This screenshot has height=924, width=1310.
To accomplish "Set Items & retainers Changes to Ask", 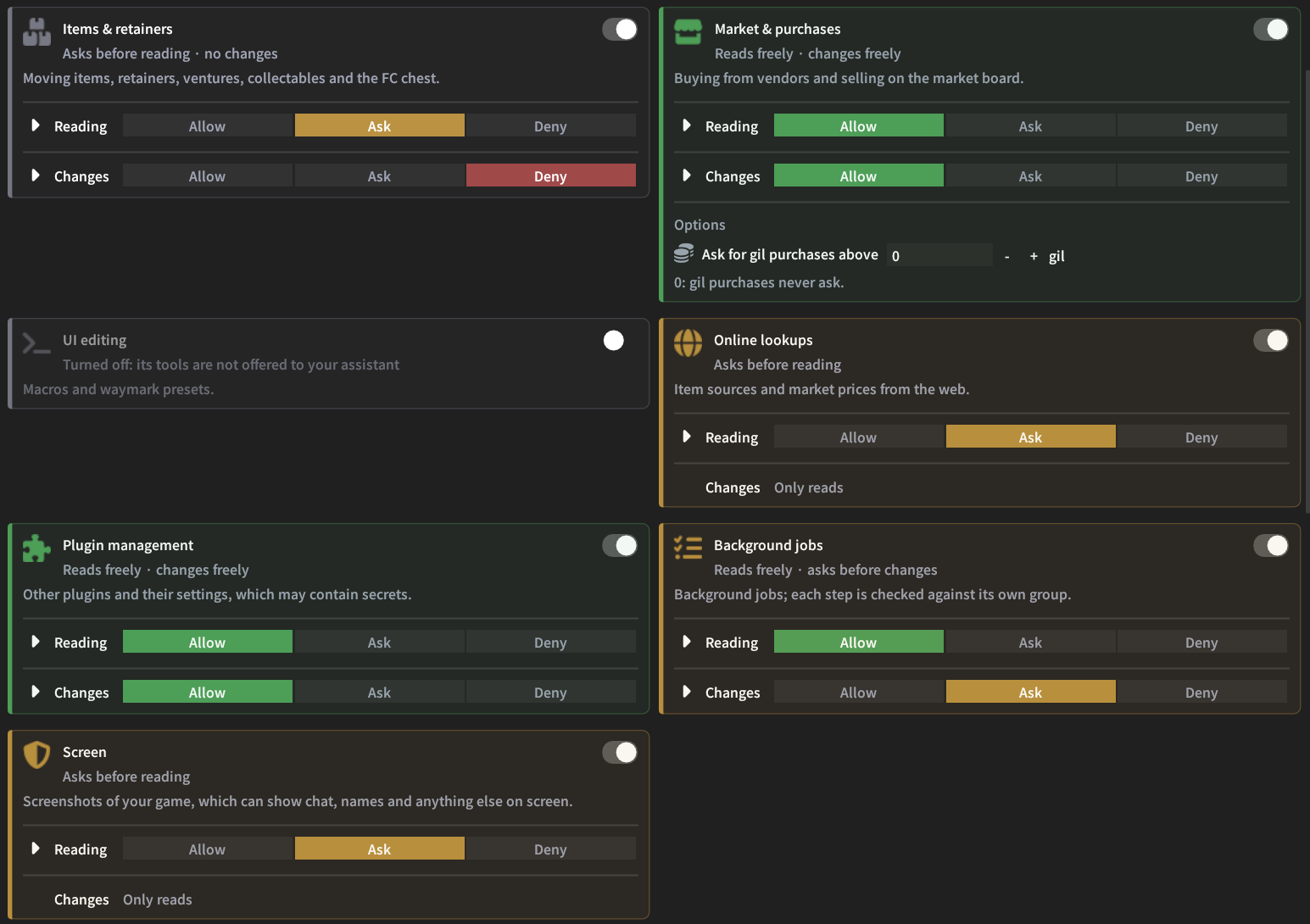I will (379, 175).
